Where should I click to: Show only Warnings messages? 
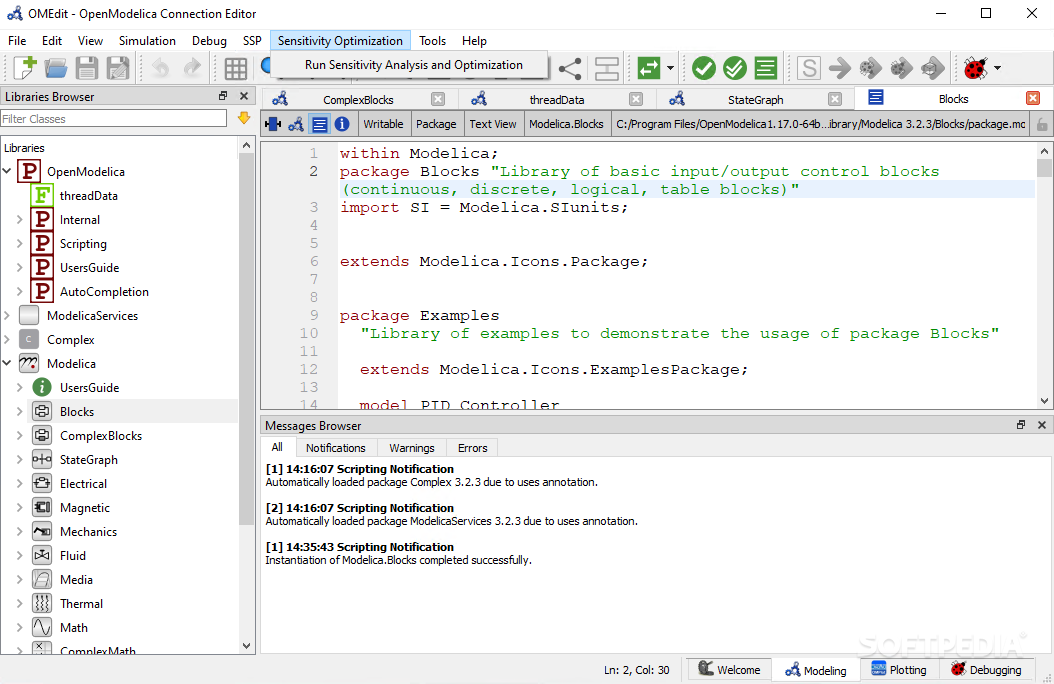(x=411, y=447)
